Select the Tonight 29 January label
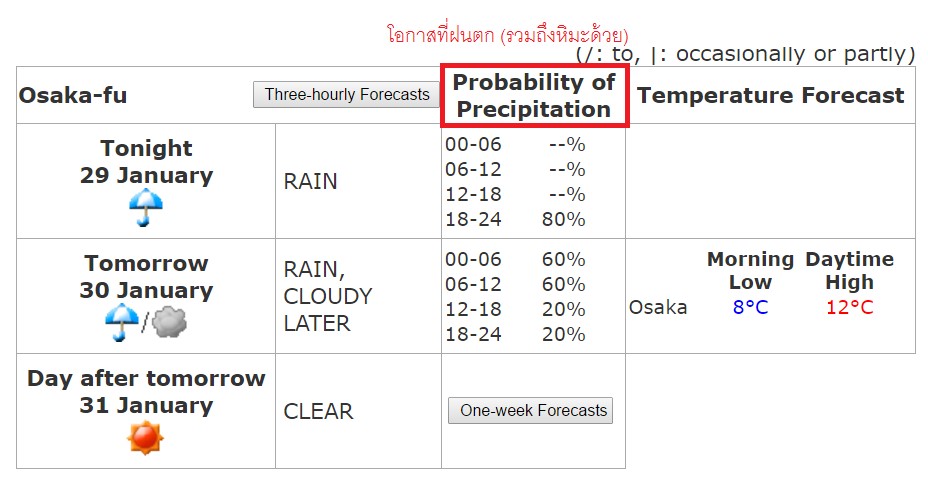Screen dimensions: 928x483 [x=146, y=162]
